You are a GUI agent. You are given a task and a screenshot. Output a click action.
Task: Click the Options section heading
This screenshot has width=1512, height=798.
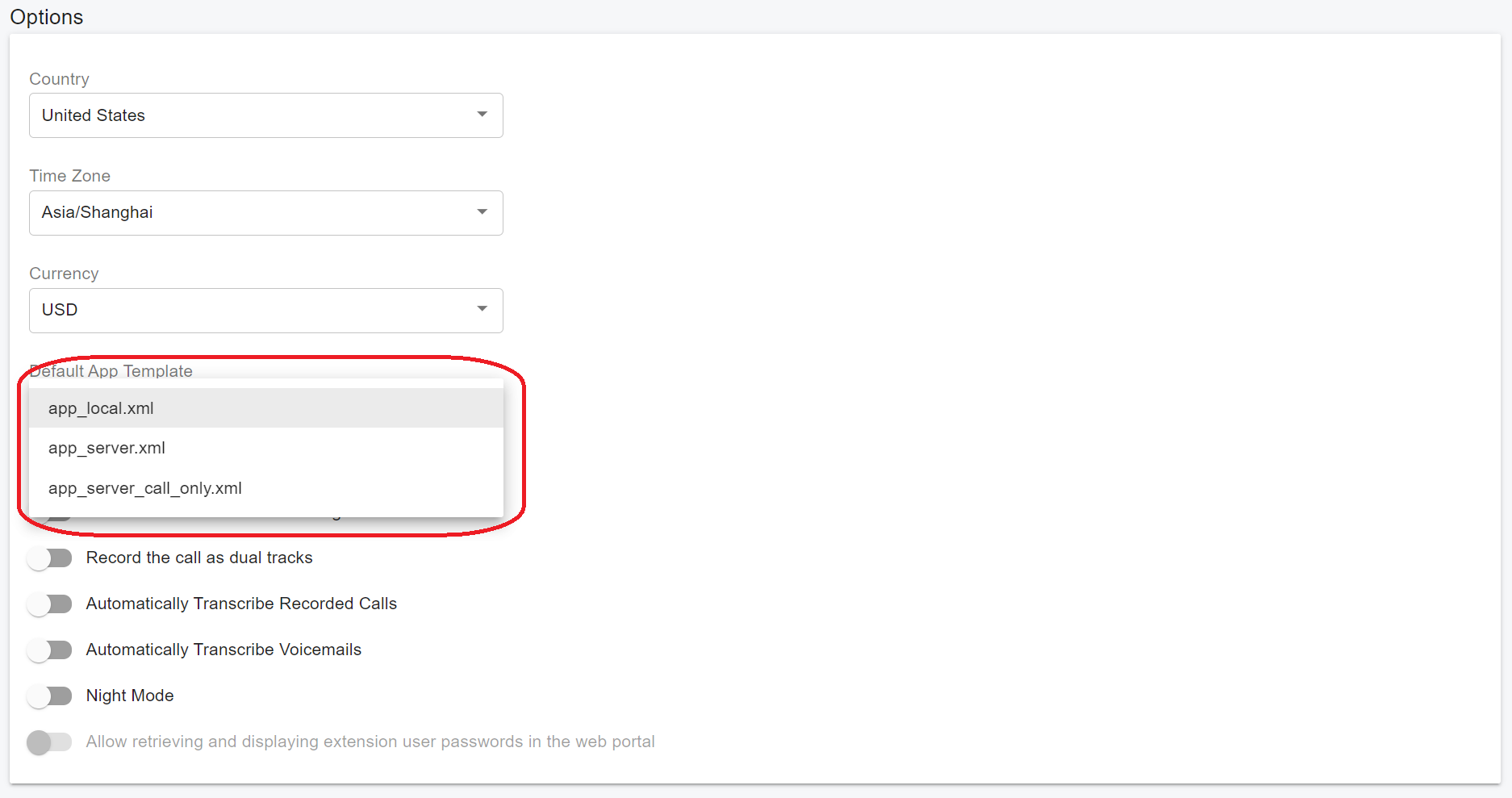(x=47, y=17)
